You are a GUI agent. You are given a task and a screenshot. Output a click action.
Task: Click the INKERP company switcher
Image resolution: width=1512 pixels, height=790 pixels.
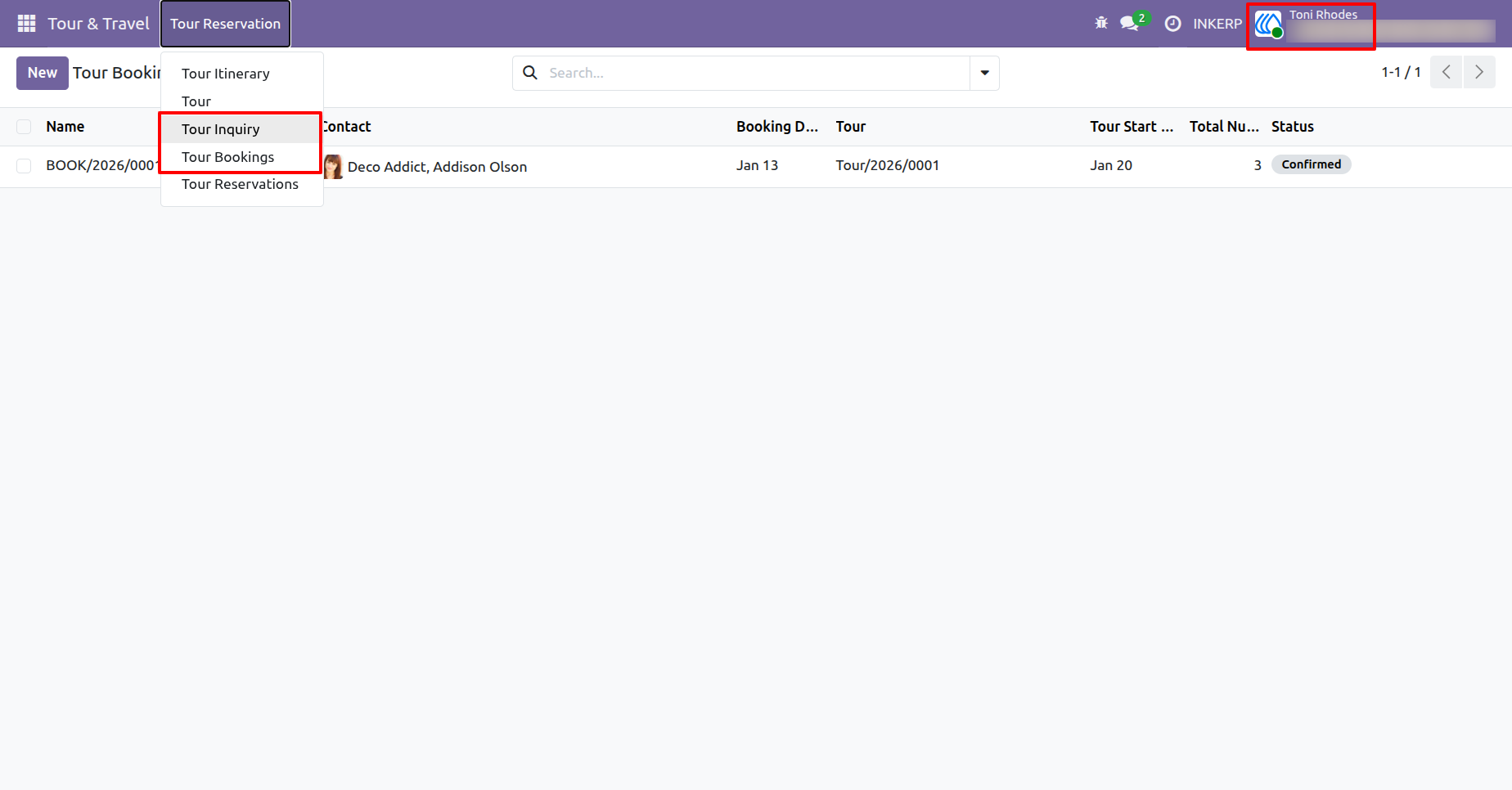1217,24
